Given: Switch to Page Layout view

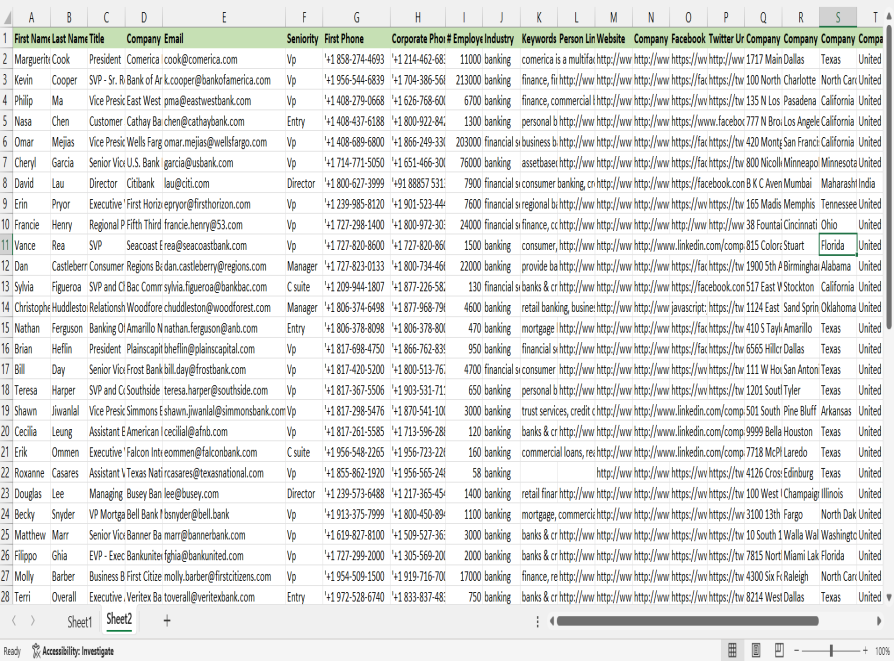Looking at the screenshot, I should (755, 650).
